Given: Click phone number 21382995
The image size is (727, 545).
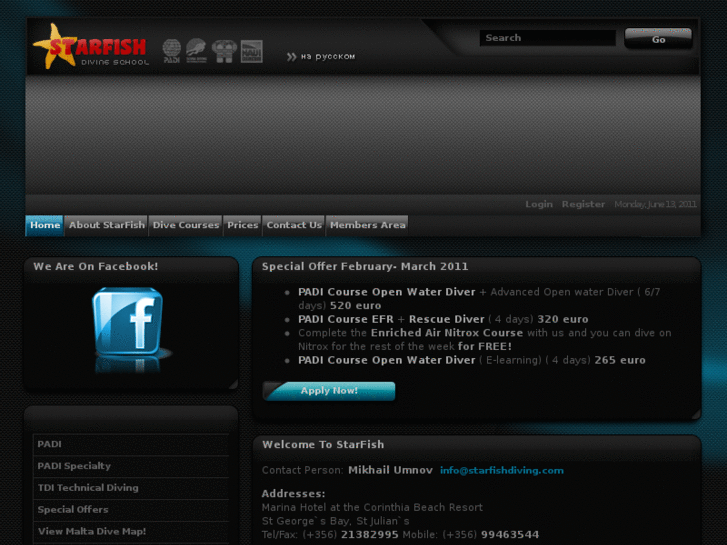Looking at the screenshot, I should [x=370, y=535].
